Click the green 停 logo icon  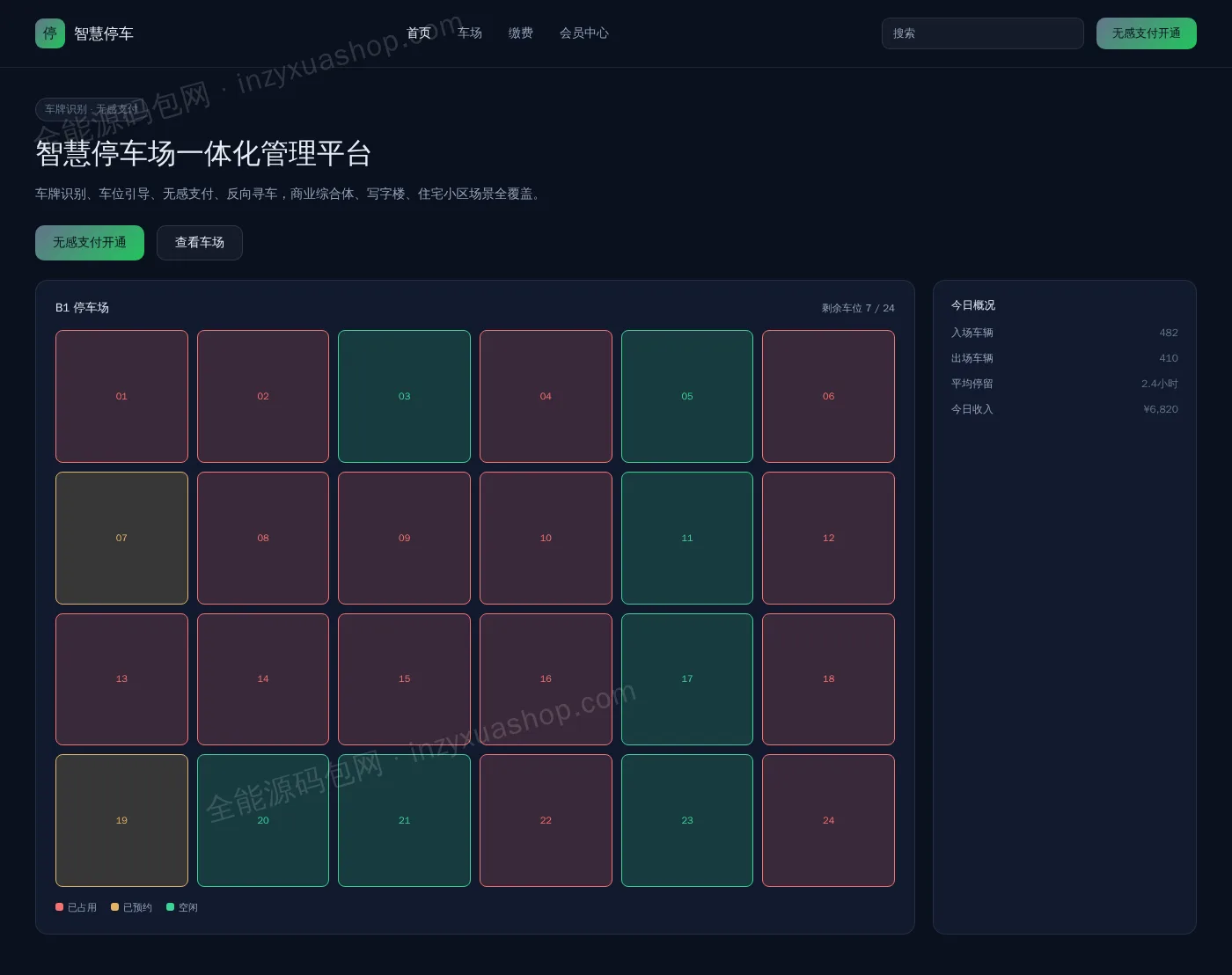pyautogui.click(x=50, y=33)
